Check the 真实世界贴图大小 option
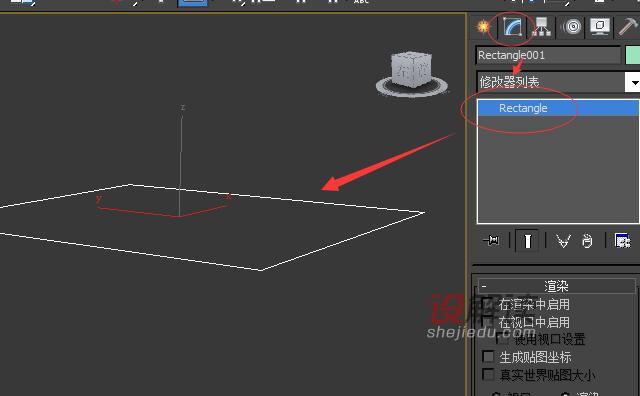640x396 pixels. click(488, 374)
